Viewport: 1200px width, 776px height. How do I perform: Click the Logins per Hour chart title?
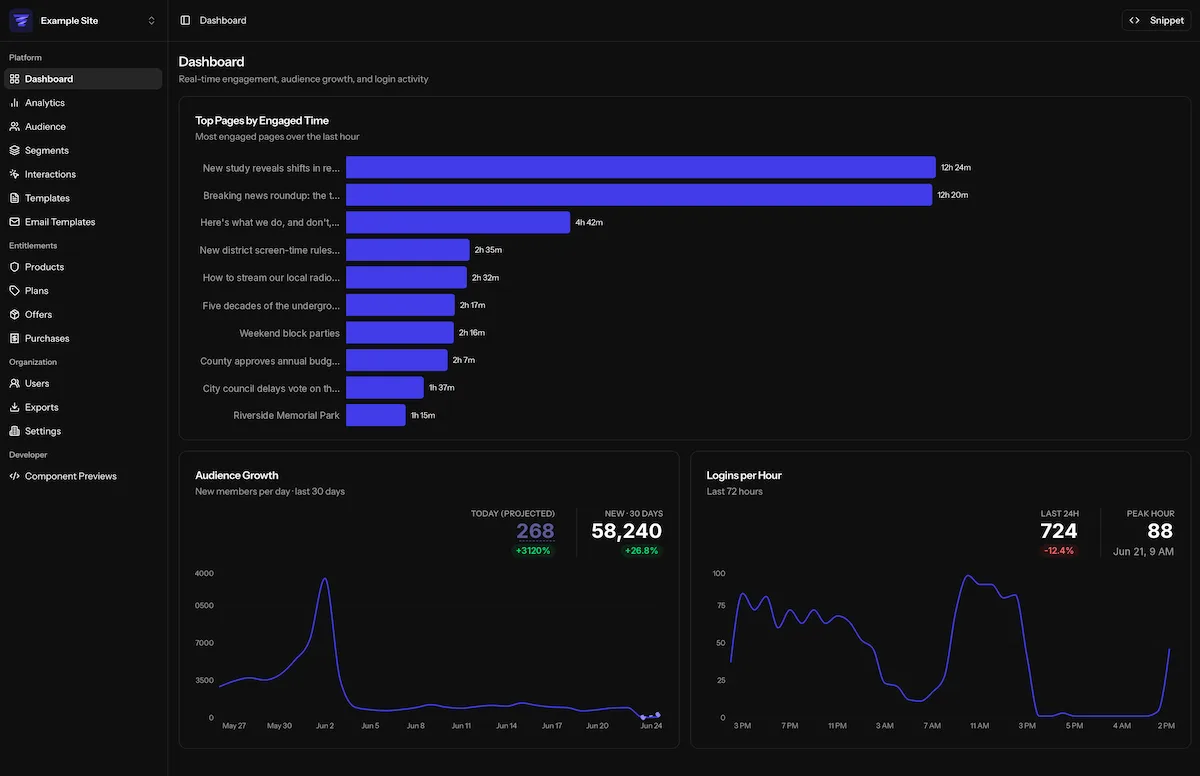pyautogui.click(x=744, y=475)
